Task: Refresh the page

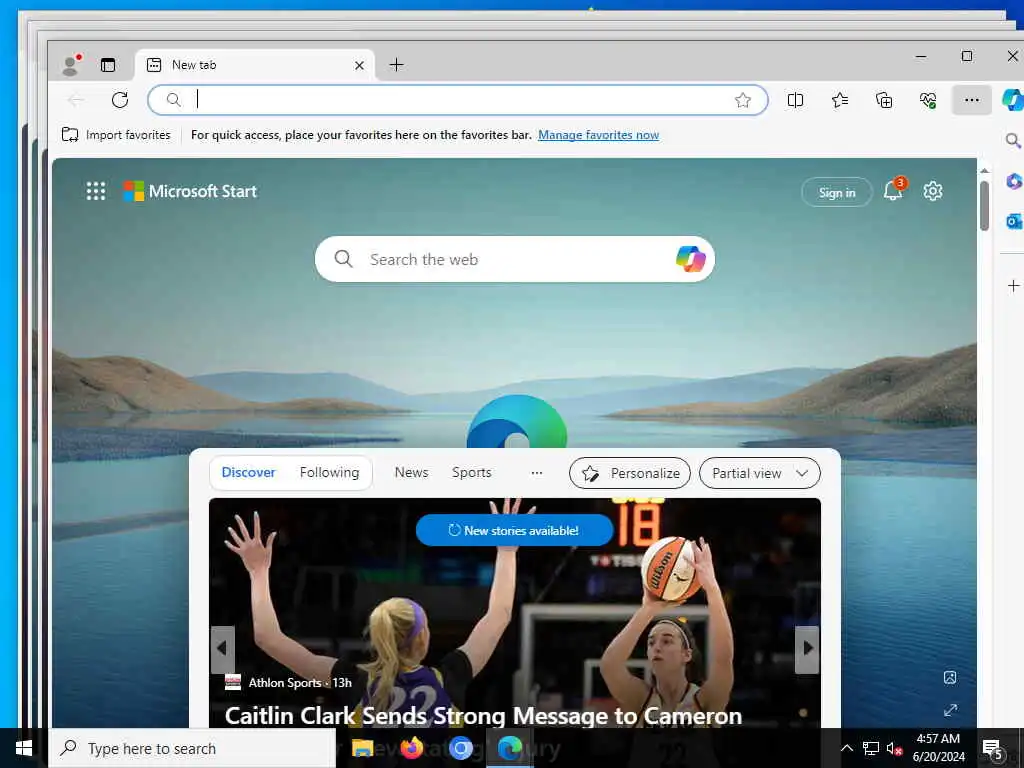Action: pos(120,100)
